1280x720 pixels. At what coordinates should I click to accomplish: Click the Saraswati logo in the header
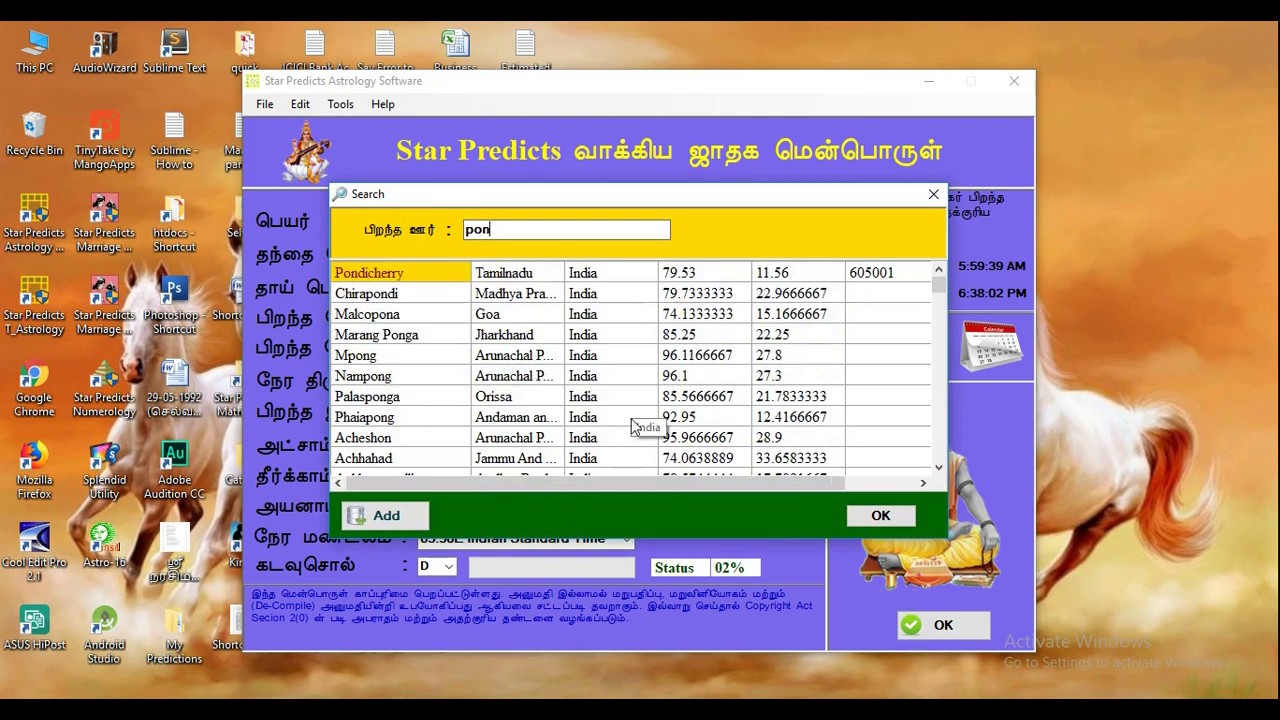[306, 152]
